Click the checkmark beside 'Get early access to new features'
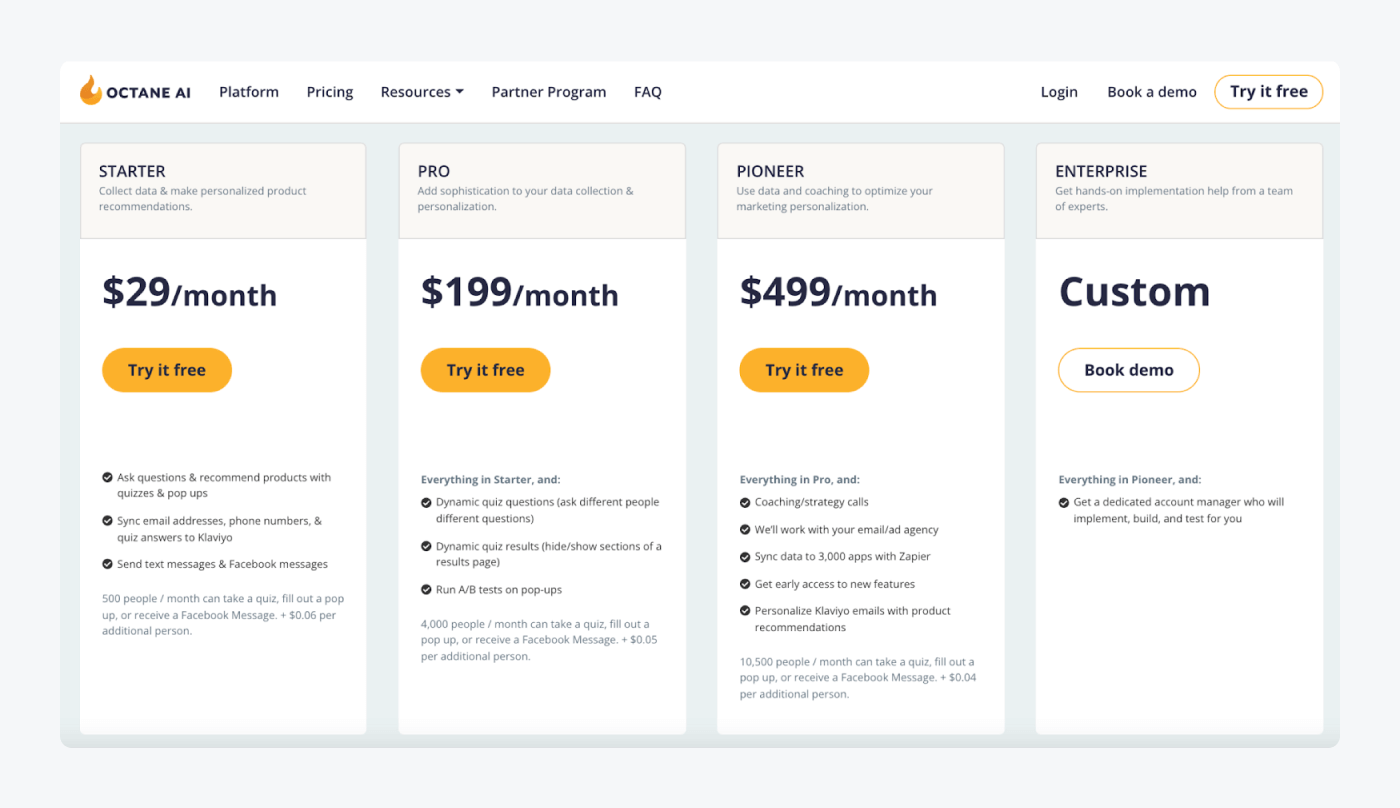 pyautogui.click(x=745, y=584)
